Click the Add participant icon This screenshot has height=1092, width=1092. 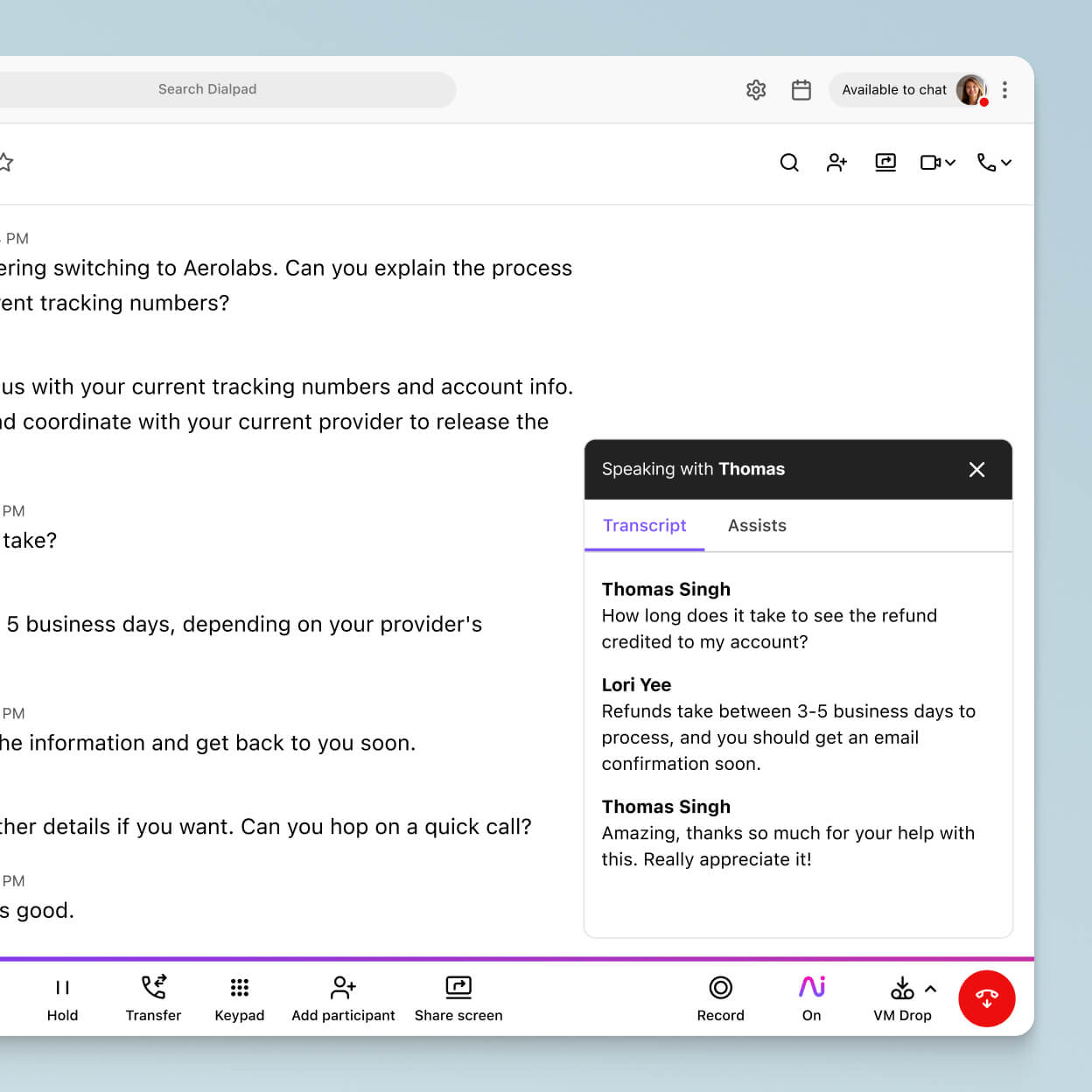[343, 987]
